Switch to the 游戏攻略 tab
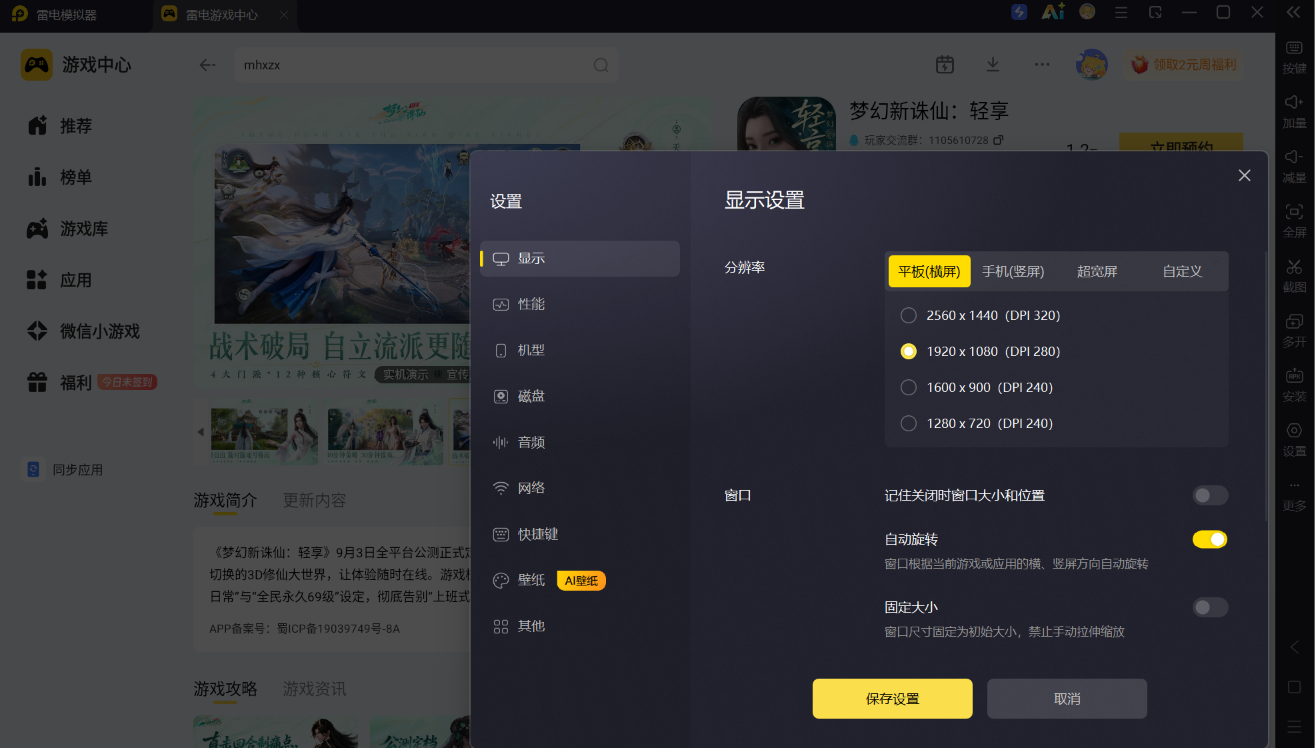The height and width of the screenshot is (748, 1315). click(x=225, y=689)
